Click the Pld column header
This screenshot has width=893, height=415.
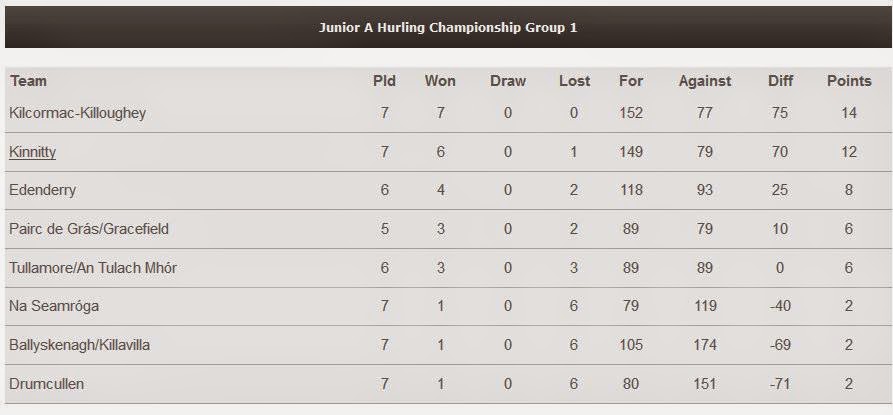click(x=384, y=81)
